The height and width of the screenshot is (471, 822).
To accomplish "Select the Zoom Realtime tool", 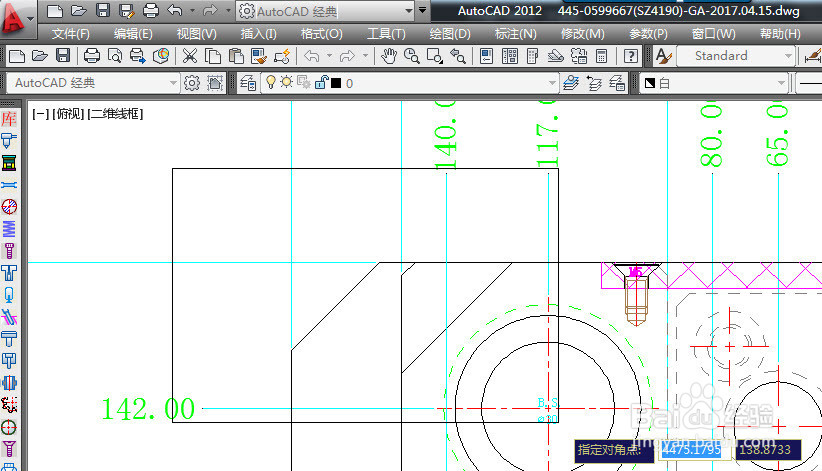I will [412, 56].
